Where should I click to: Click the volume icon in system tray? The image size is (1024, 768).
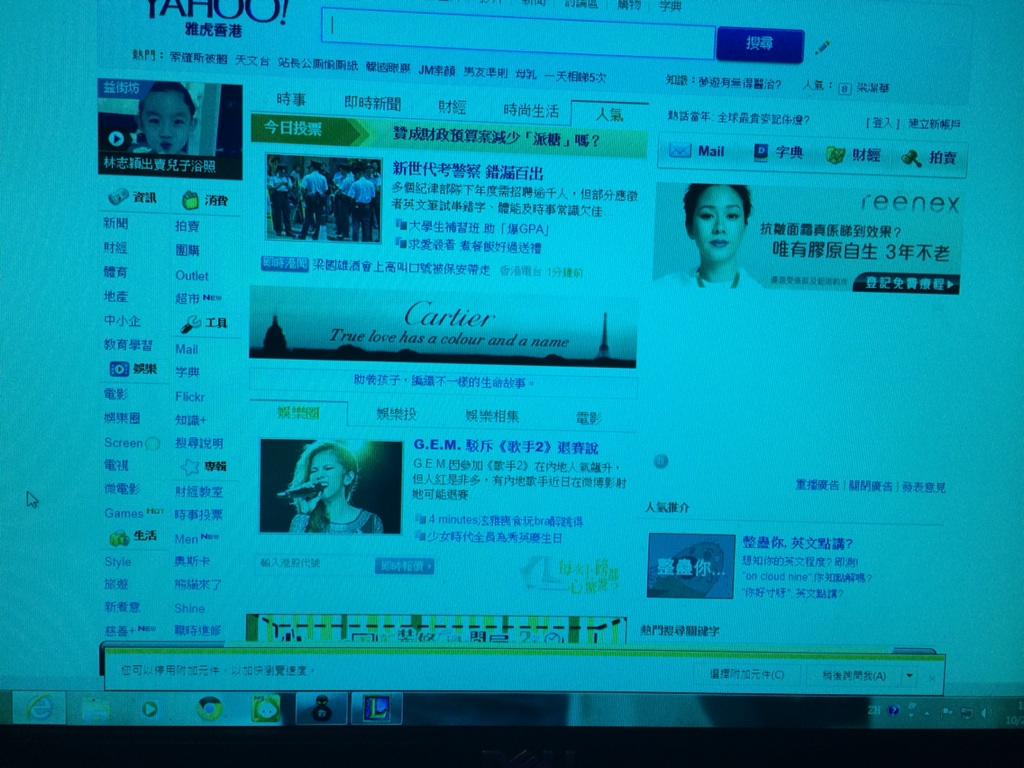(x=985, y=712)
